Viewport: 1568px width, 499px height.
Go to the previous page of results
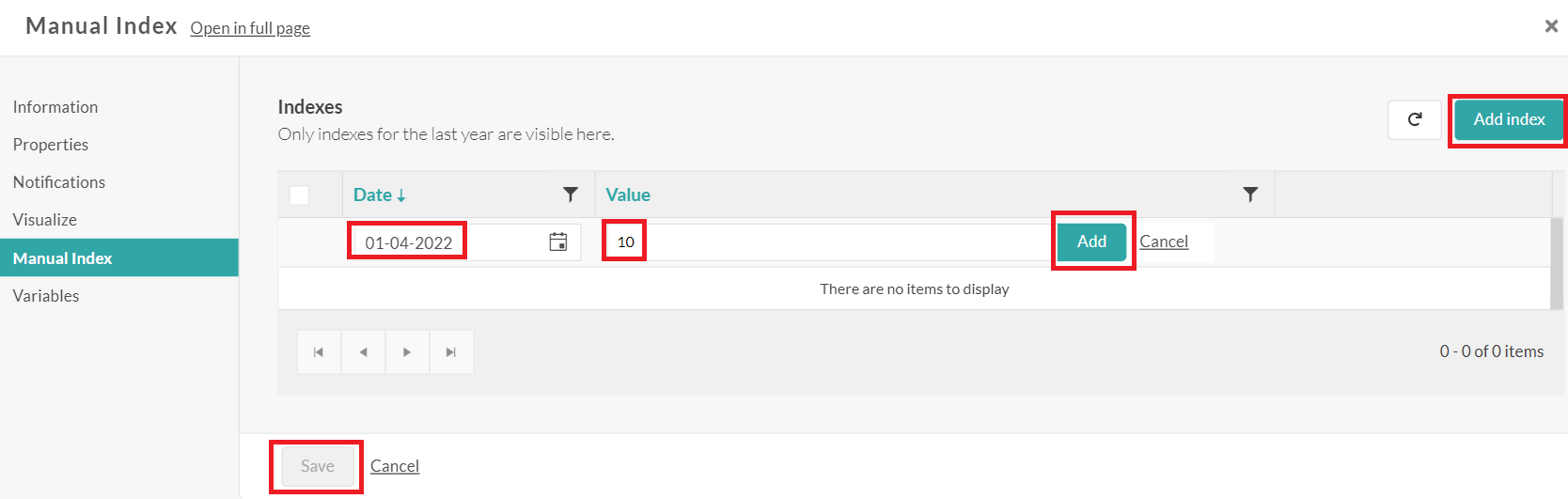(363, 352)
